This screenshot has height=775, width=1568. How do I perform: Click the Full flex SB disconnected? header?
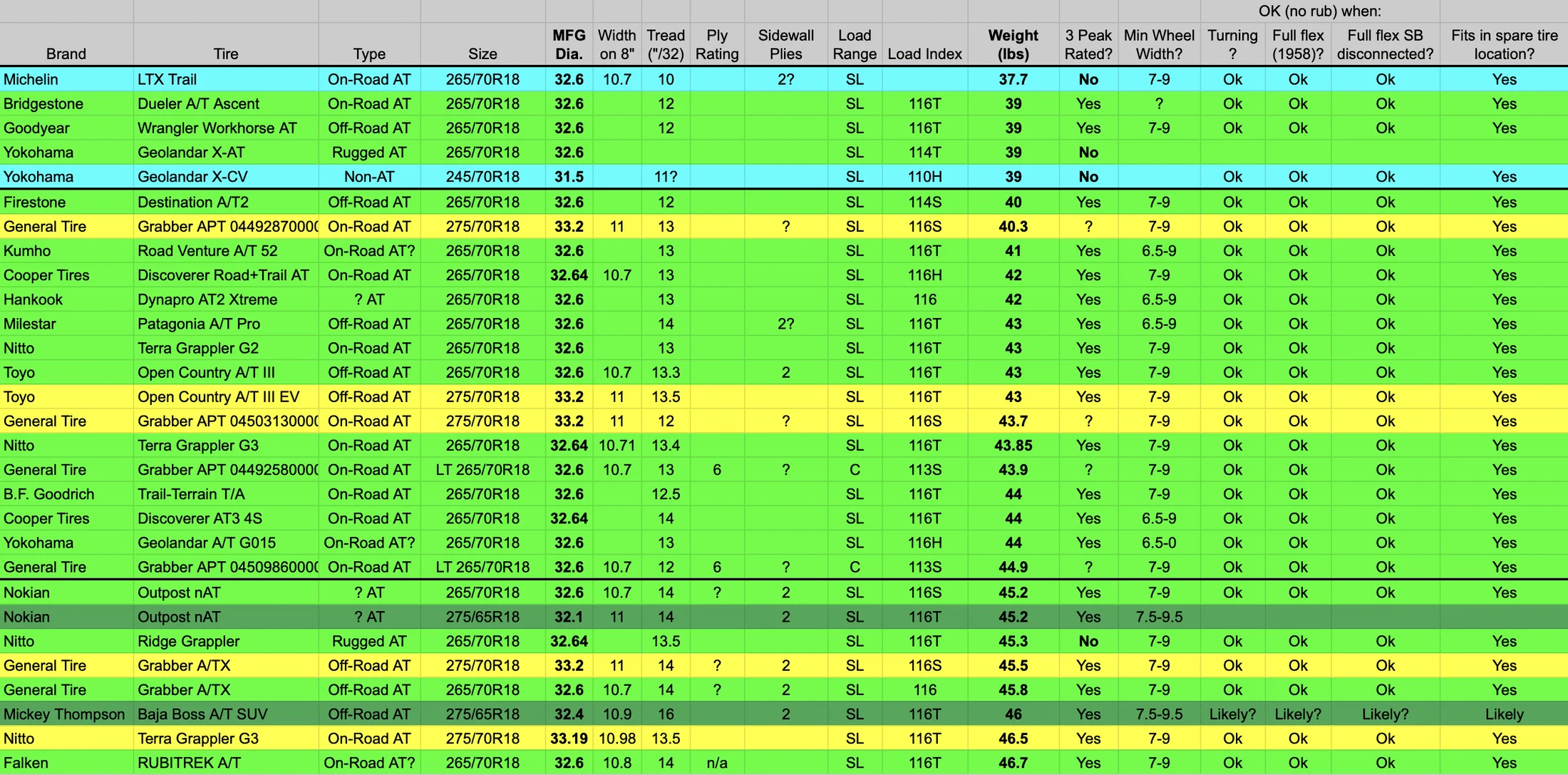[x=1385, y=44]
